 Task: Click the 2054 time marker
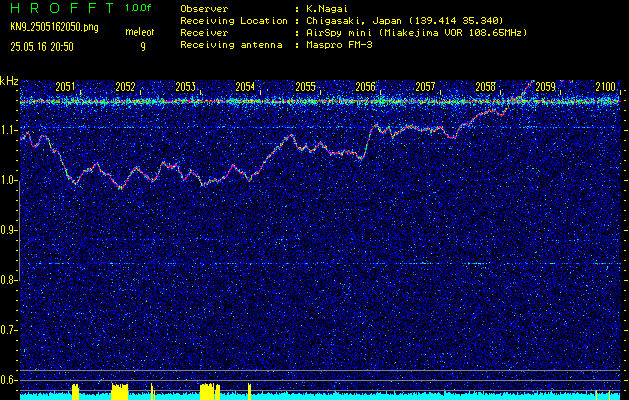245,87
